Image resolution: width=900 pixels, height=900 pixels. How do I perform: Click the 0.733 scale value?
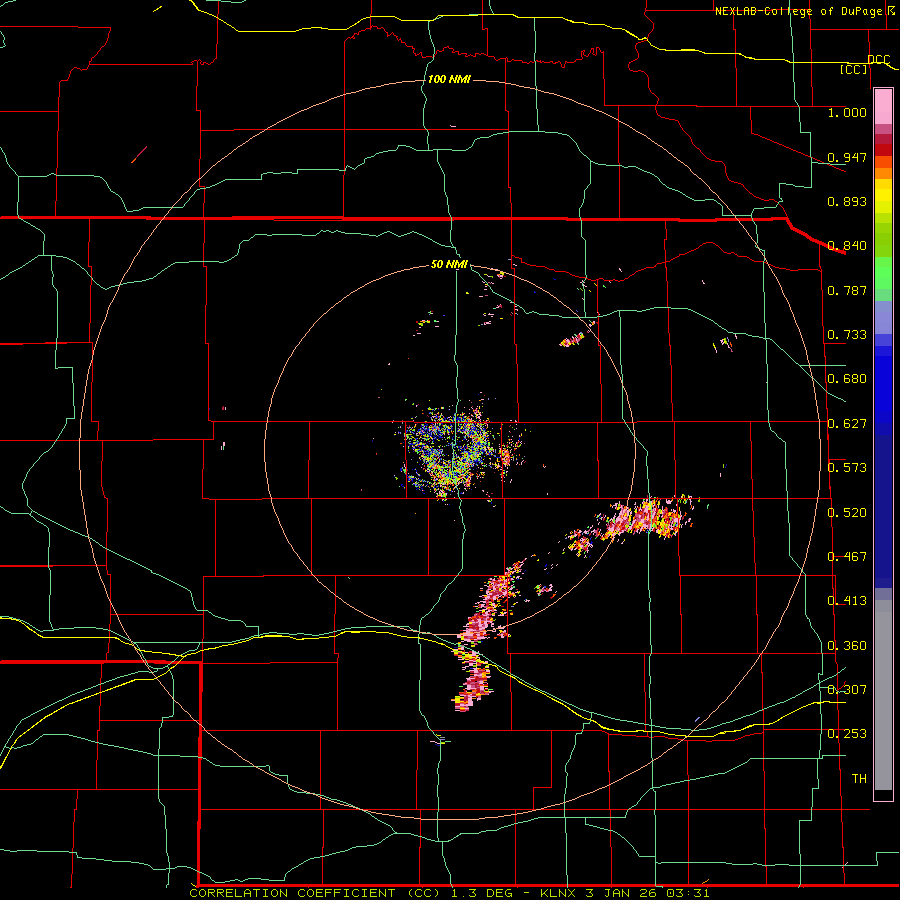coord(847,335)
